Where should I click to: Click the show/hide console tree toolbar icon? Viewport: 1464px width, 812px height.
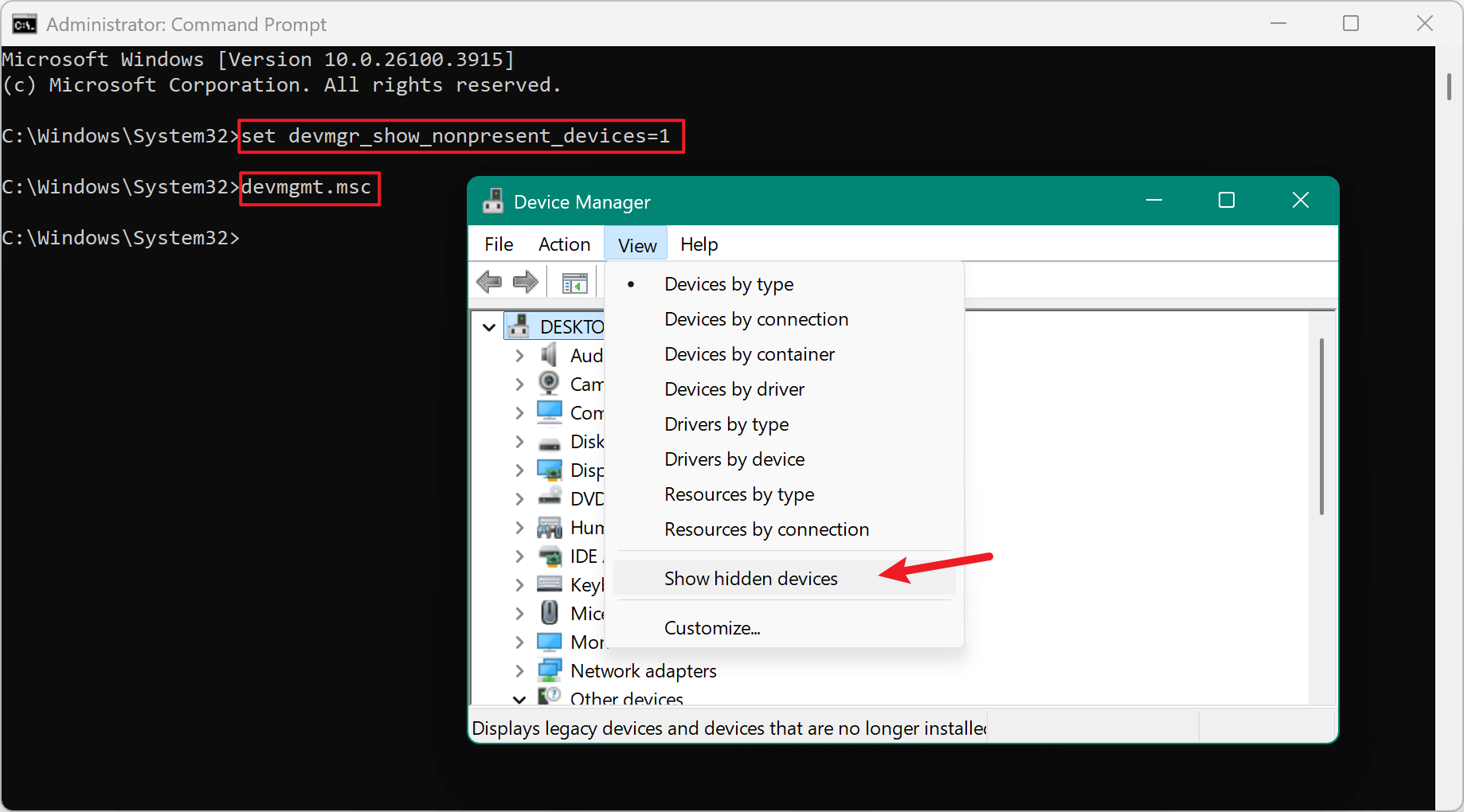pos(573,281)
